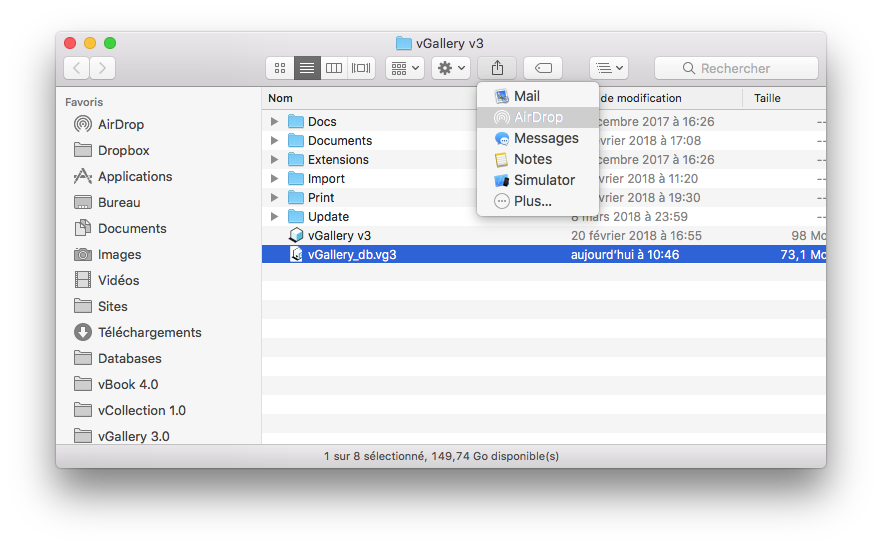Select Cover Flow view button
Image resolution: width=882 pixels, height=548 pixels.
(361, 68)
